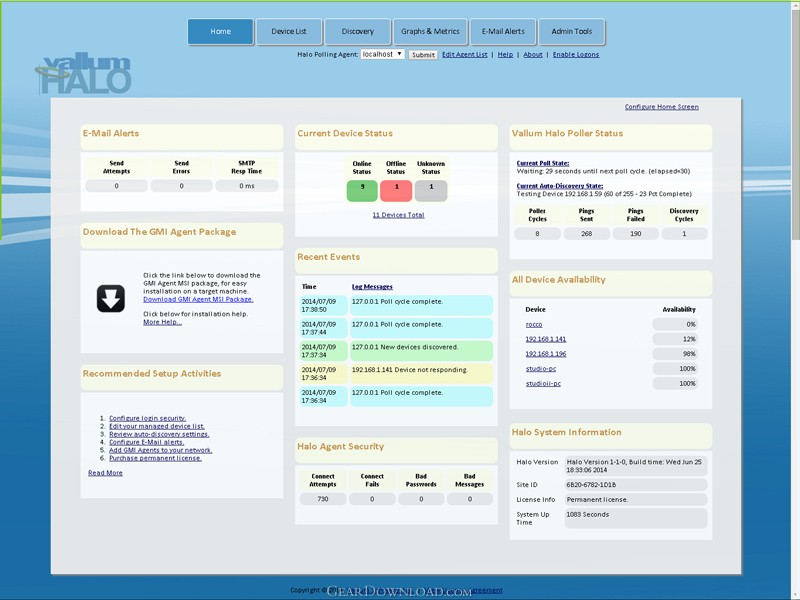Image resolution: width=800 pixels, height=600 pixels.
Task: Click the Help link
Action: click(x=505, y=55)
